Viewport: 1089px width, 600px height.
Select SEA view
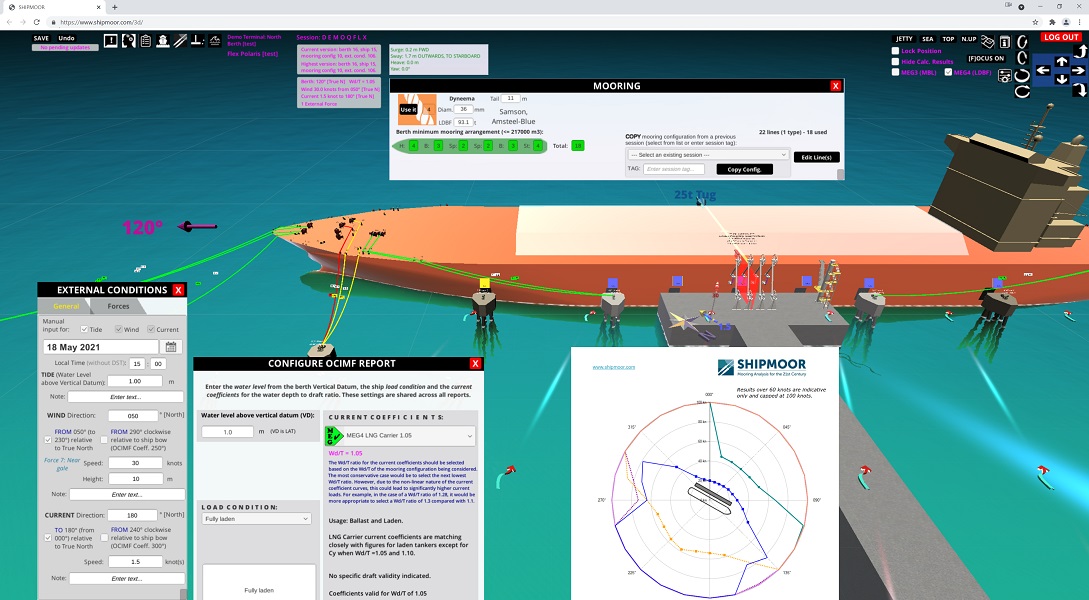[928, 39]
